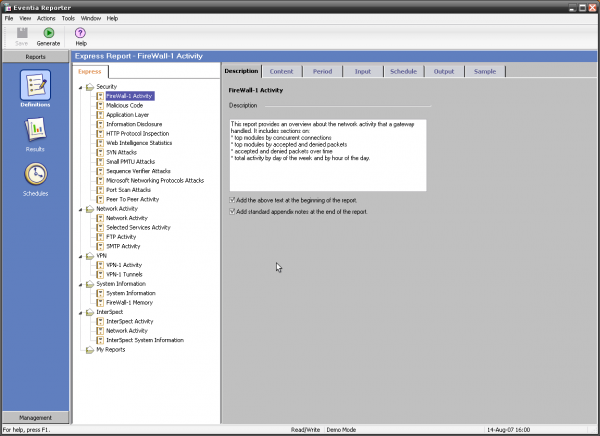
Task: Click the InterSpect Activity report icon
Action: [x=100, y=322]
